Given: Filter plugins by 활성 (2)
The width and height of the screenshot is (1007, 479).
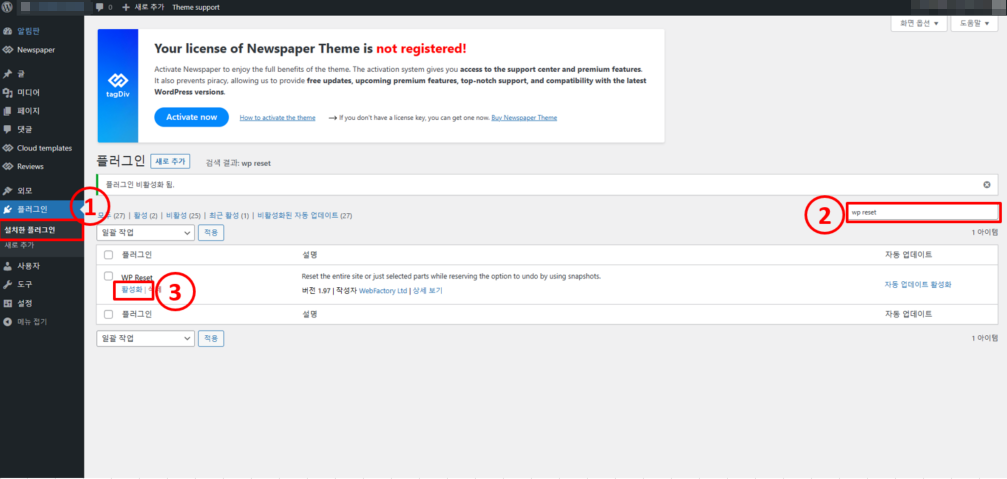Looking at the screenshot, I should pos(144,216).
